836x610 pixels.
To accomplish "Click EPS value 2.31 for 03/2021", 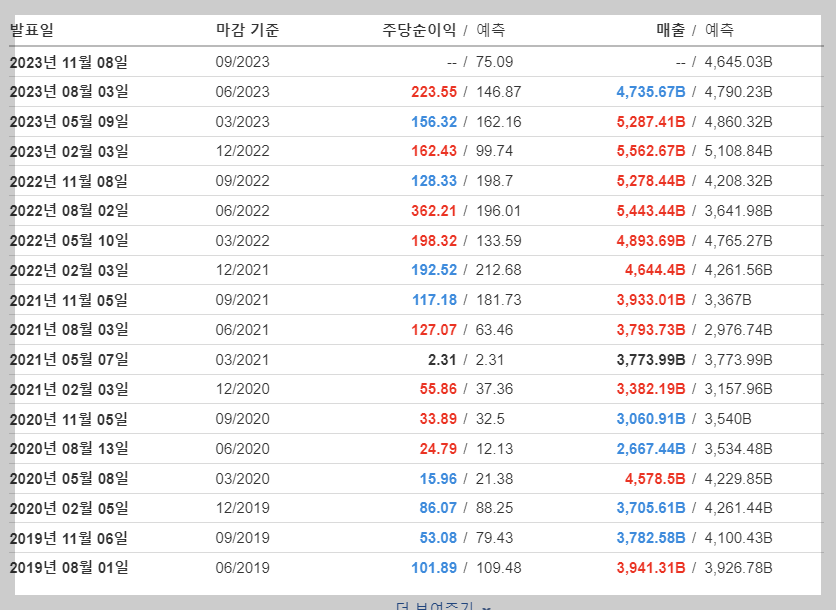I will point(442,359).
